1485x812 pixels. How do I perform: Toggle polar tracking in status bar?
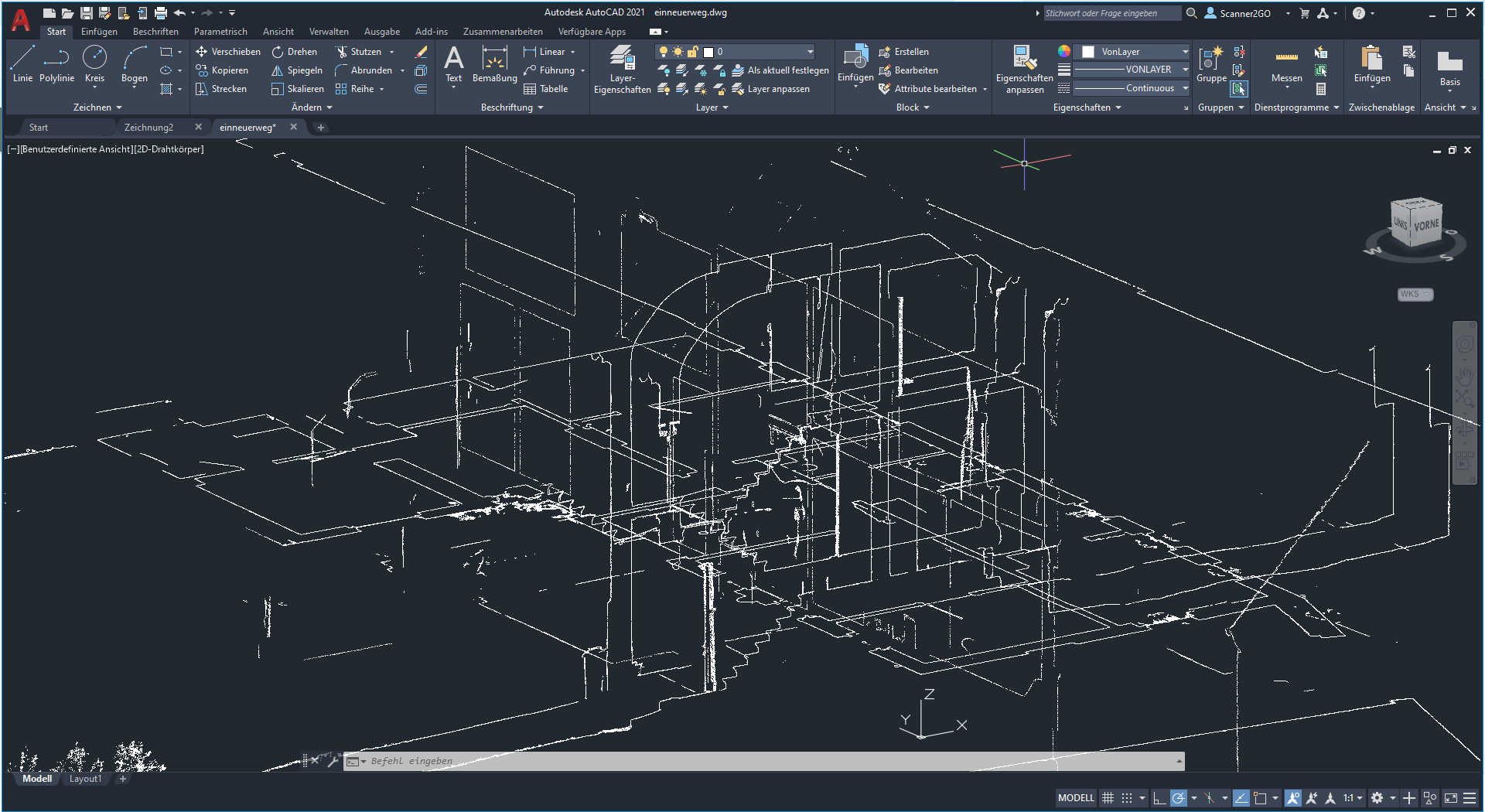click(1178, 798)
